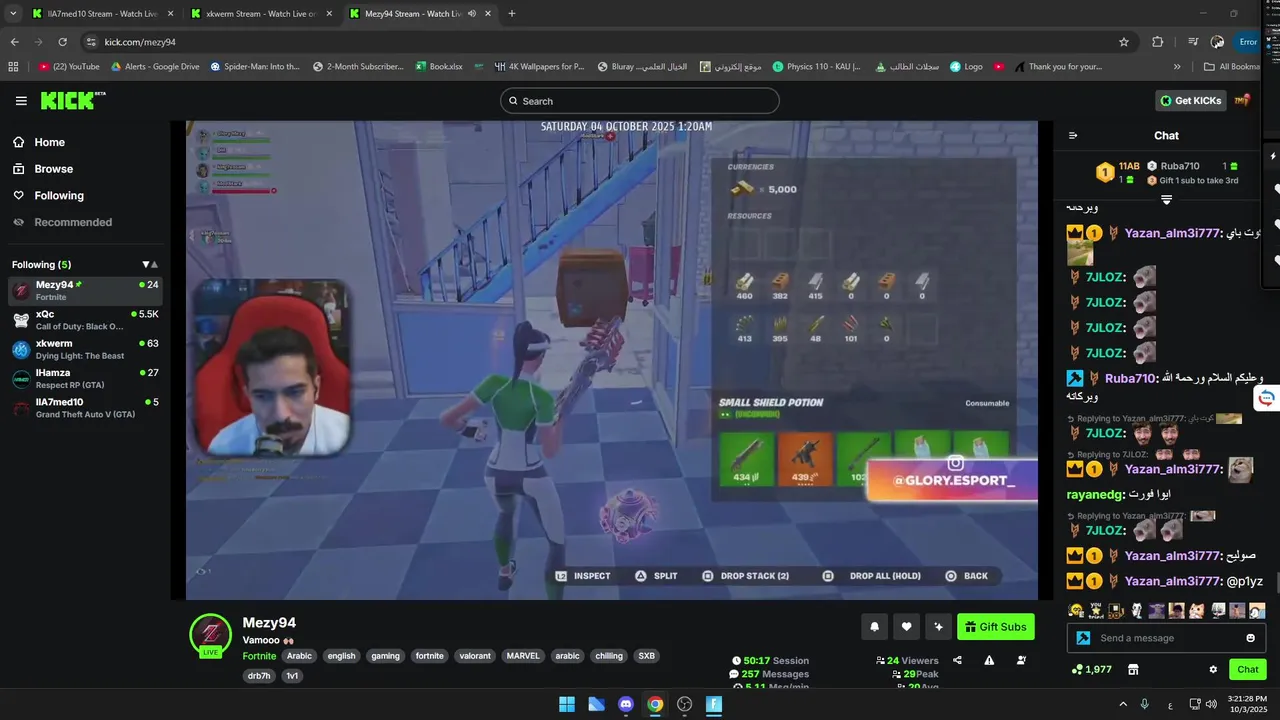The width and height of the screenshot is (1280, 720).
Task: Switch to xkwerm Stream browser tab
Action: (x=260, y=14)
